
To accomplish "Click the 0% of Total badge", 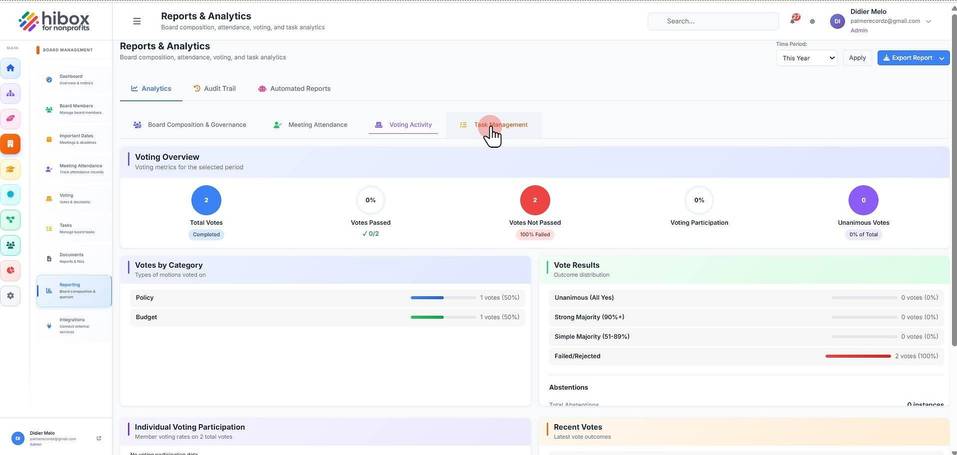I will (x=864, y=235).
